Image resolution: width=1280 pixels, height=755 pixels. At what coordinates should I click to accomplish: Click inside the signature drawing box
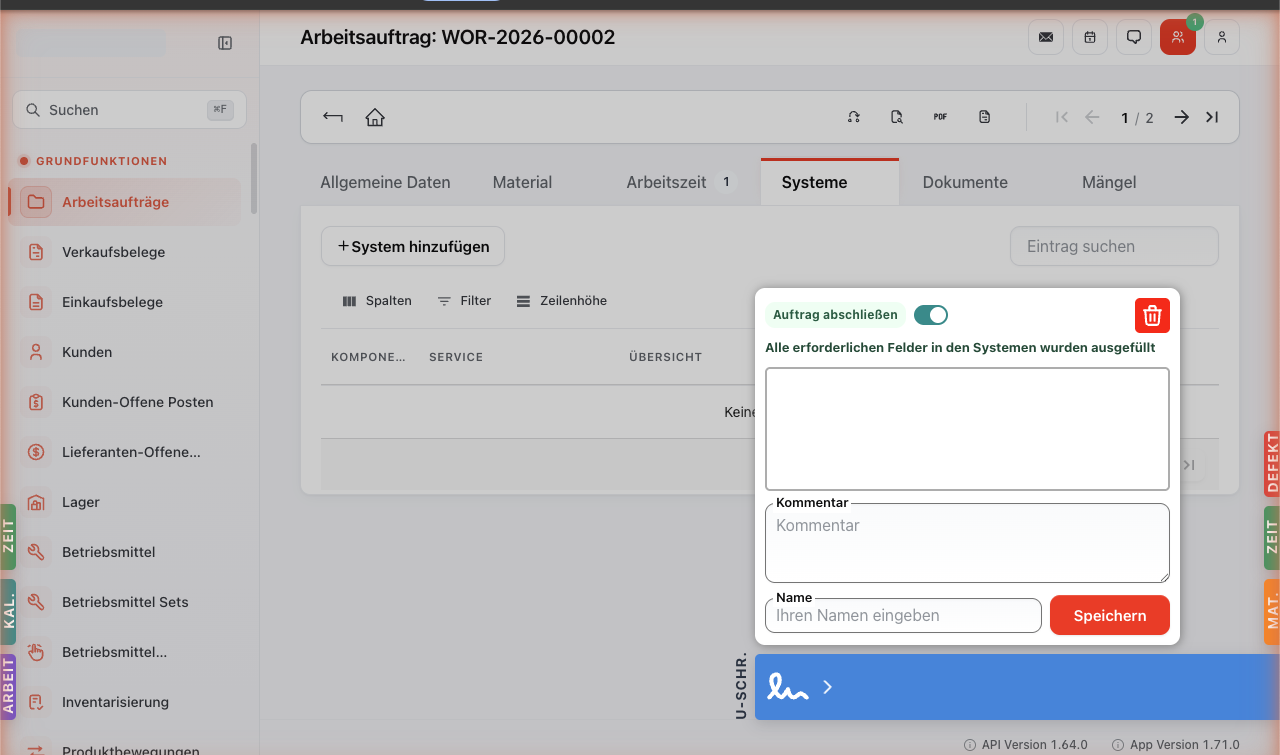tap(967, 429)
